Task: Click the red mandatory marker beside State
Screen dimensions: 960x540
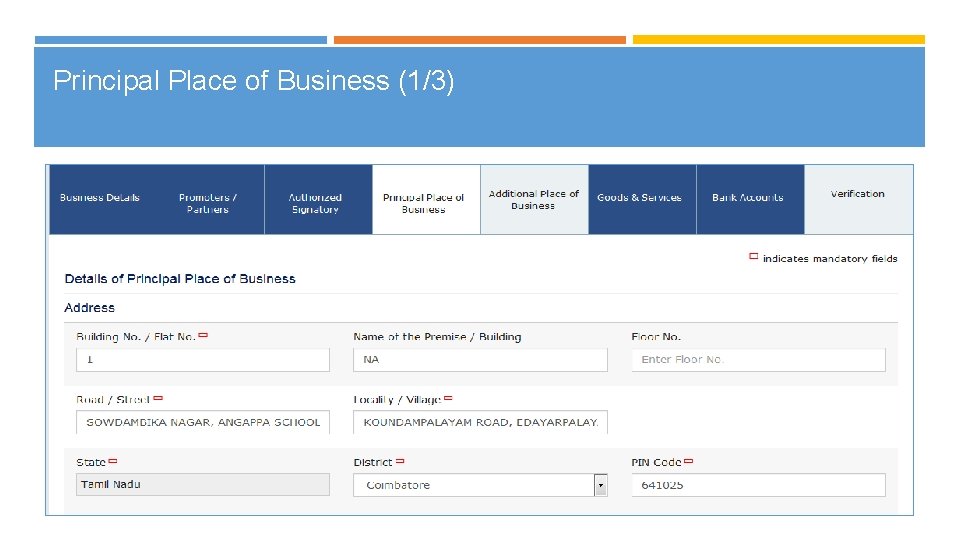Action: (x=113, y=461)
